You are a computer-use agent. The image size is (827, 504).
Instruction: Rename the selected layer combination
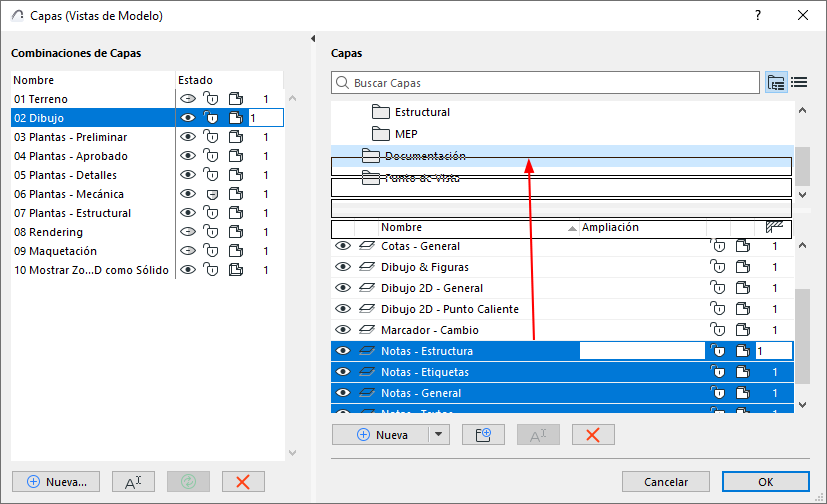point(133,482)
